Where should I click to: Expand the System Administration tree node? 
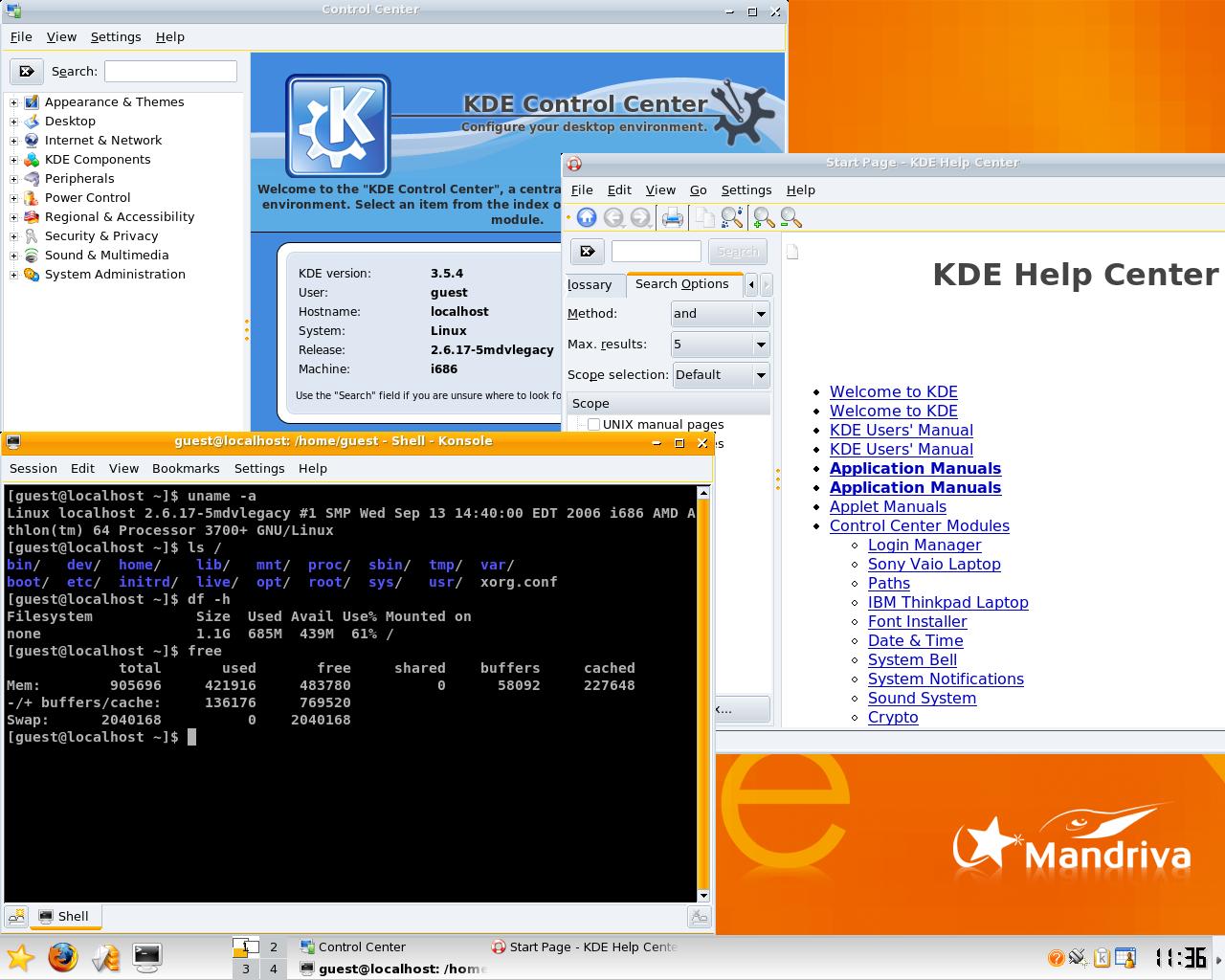point(13,274)
